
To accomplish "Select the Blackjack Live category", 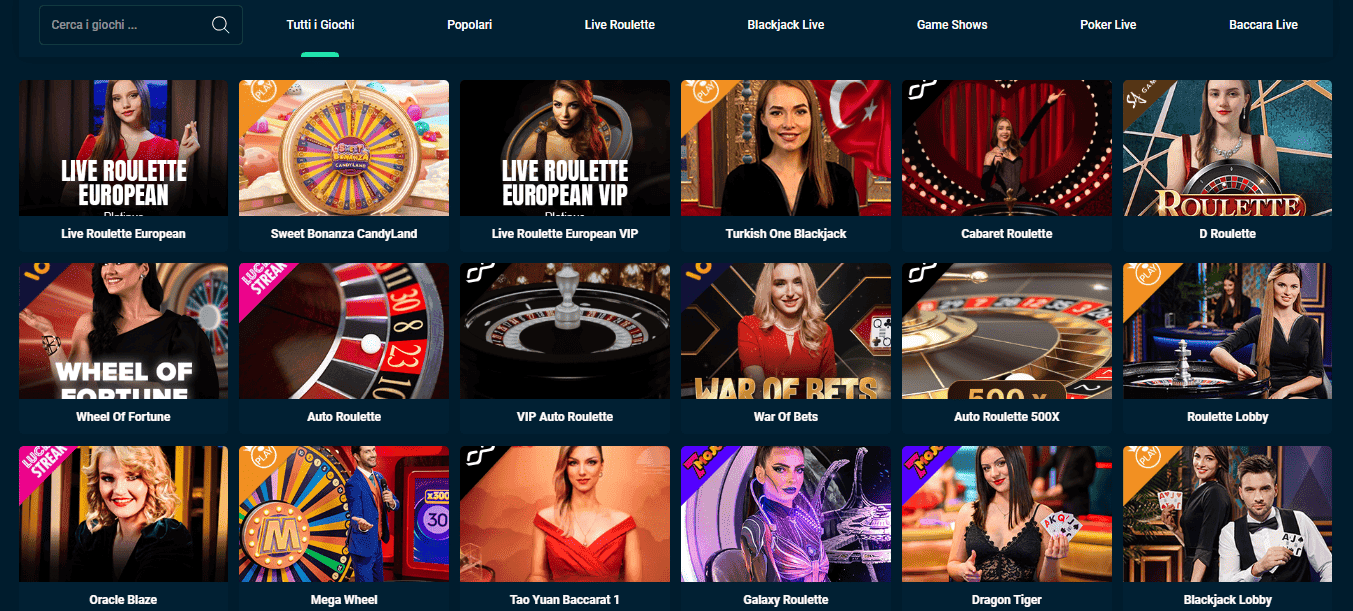I will [786, 25].
